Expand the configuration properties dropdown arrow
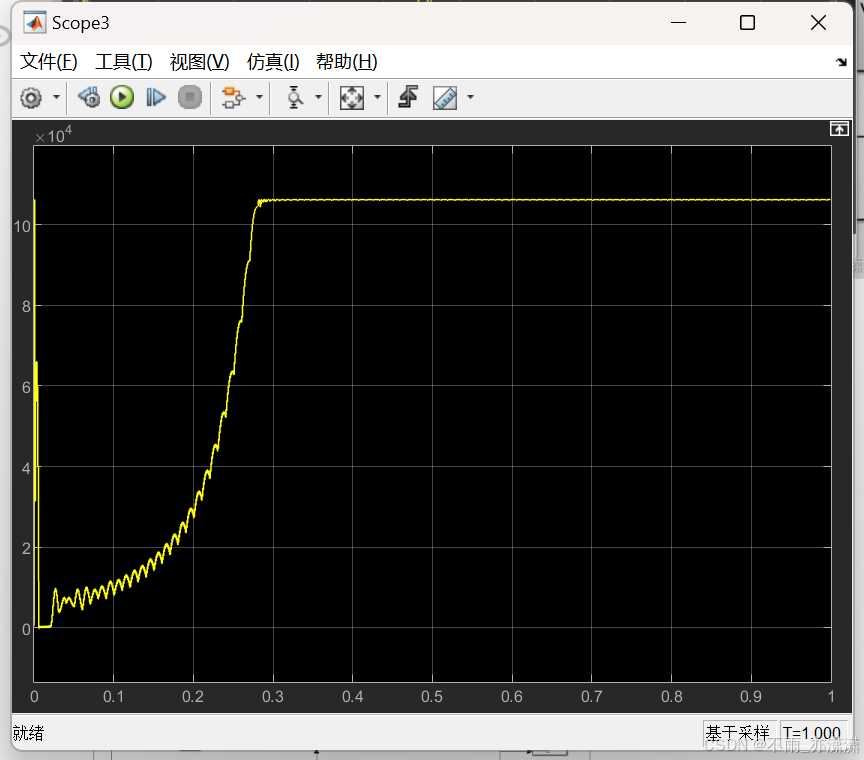This screenshot has width=864, height=760. [56, 98]
